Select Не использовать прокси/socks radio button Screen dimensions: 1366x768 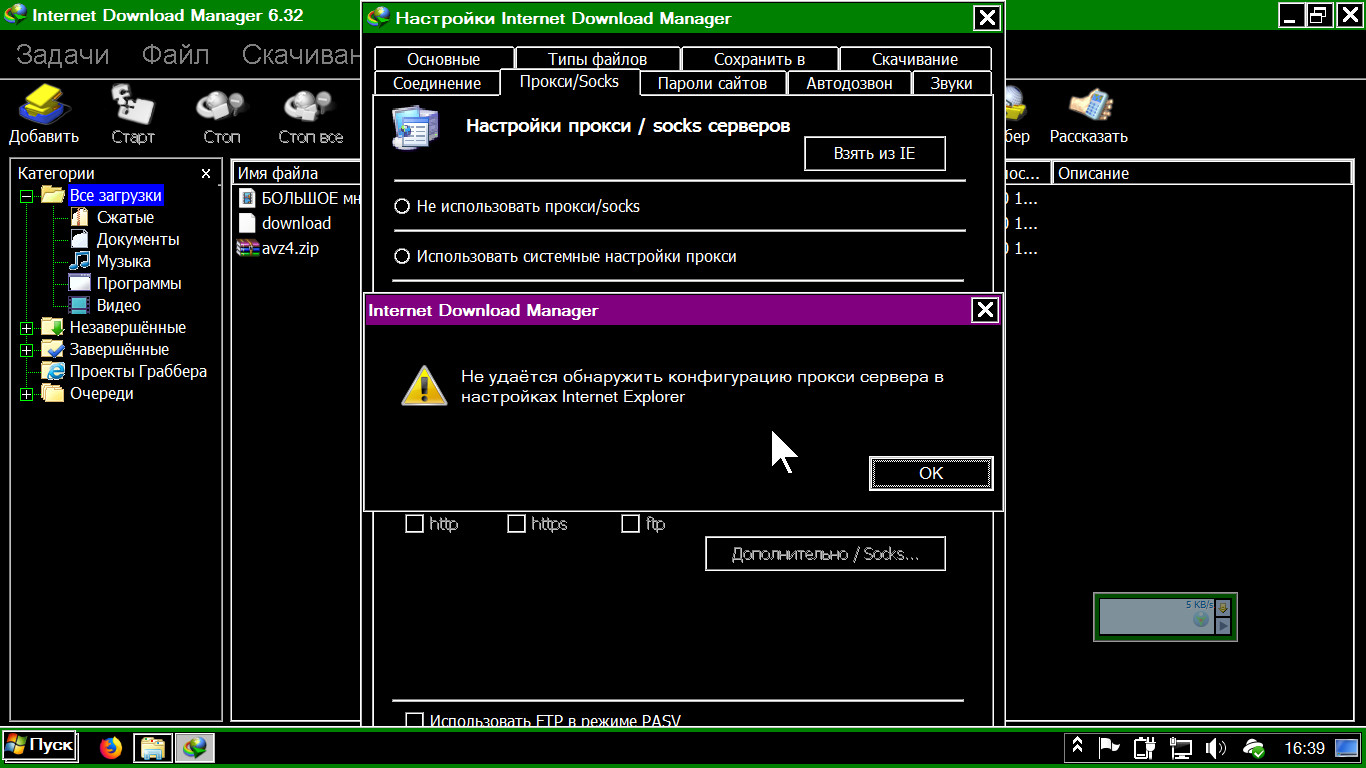pos(402,207)
